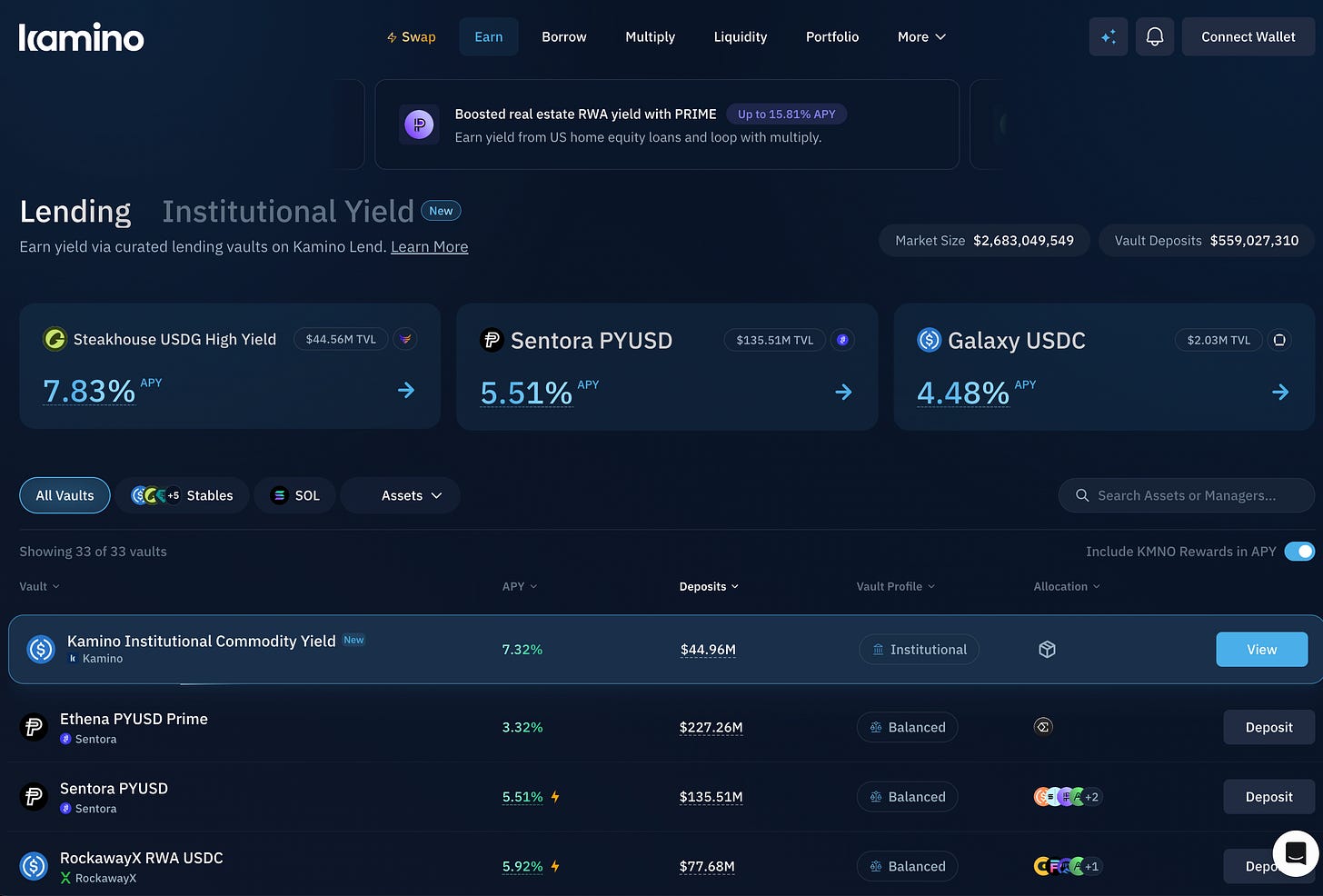
Task: Sort by the APY column
Action: [x=520, y=586]
